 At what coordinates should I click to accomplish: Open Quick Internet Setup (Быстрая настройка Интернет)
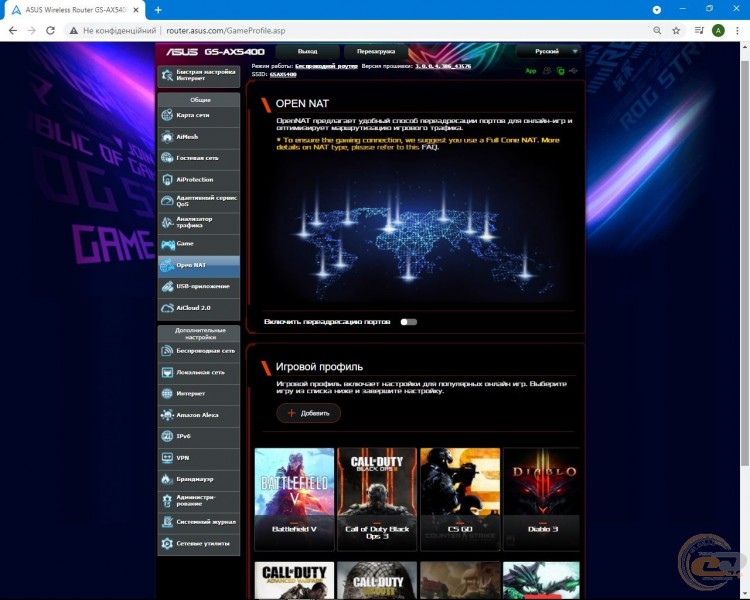click(199, 75)
